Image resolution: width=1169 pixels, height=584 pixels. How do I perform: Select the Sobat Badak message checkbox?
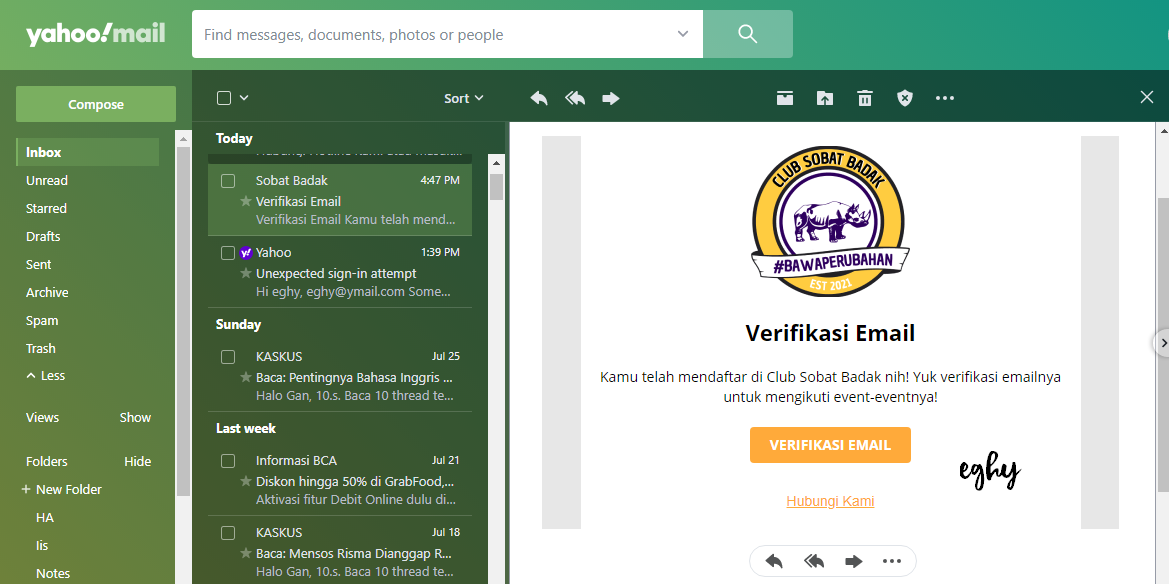[x=228, y=180]
